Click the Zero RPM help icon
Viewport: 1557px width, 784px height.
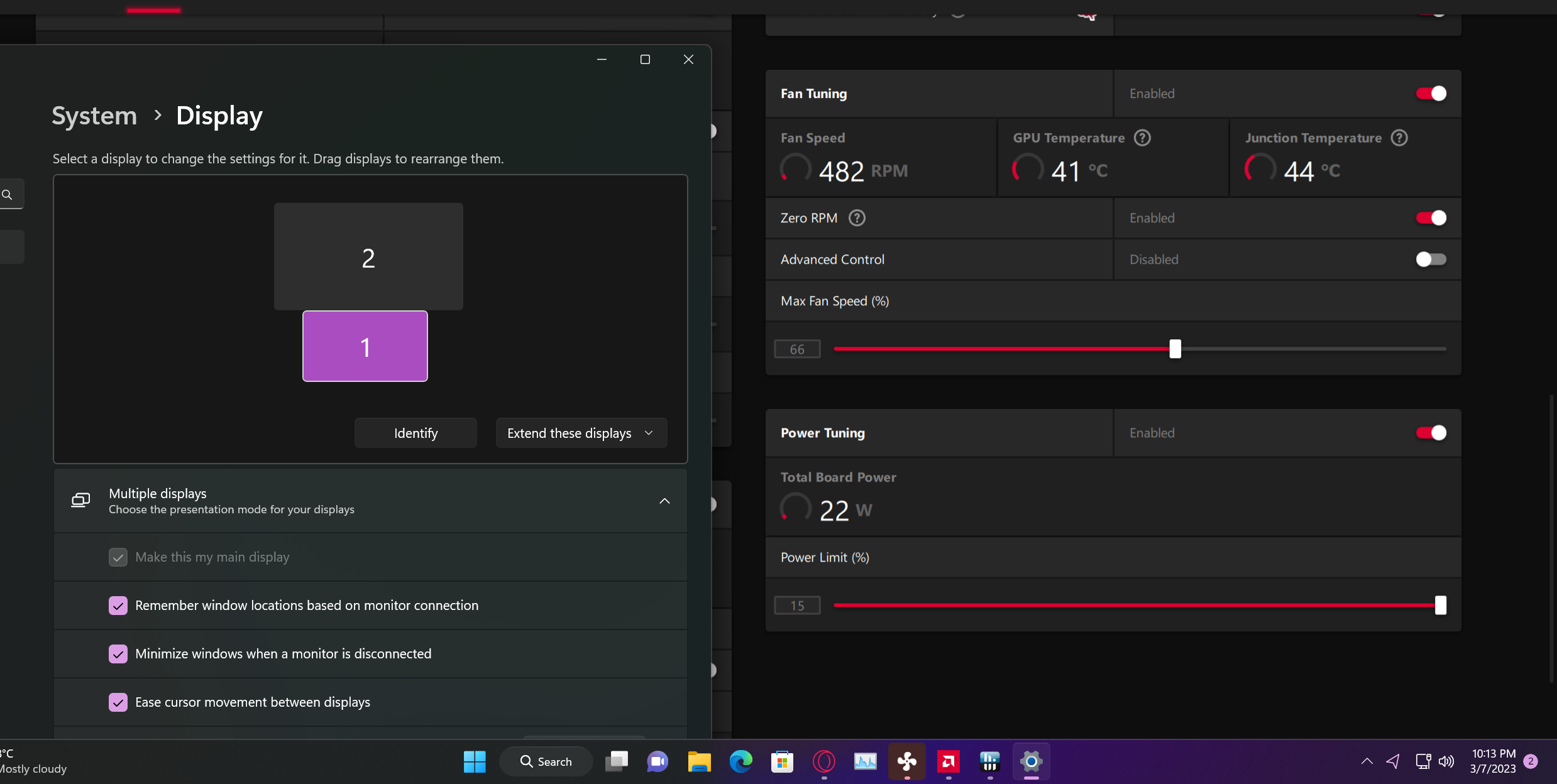tap(857, 218)
